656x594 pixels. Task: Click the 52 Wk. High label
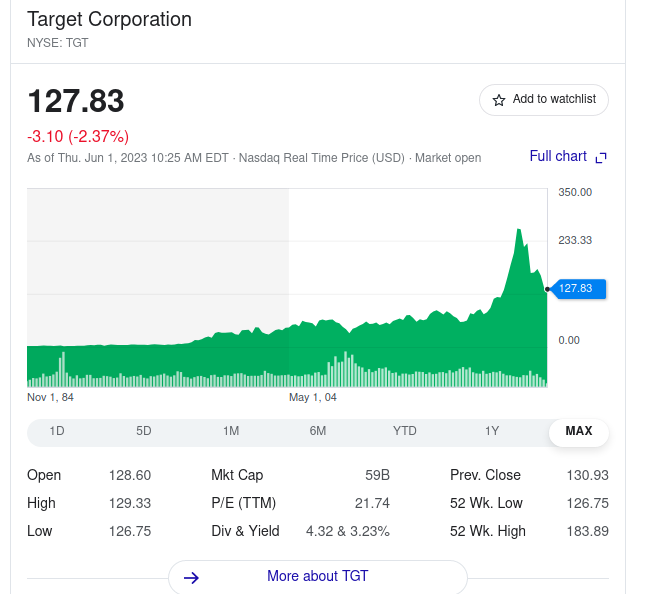tap(488, 531)
